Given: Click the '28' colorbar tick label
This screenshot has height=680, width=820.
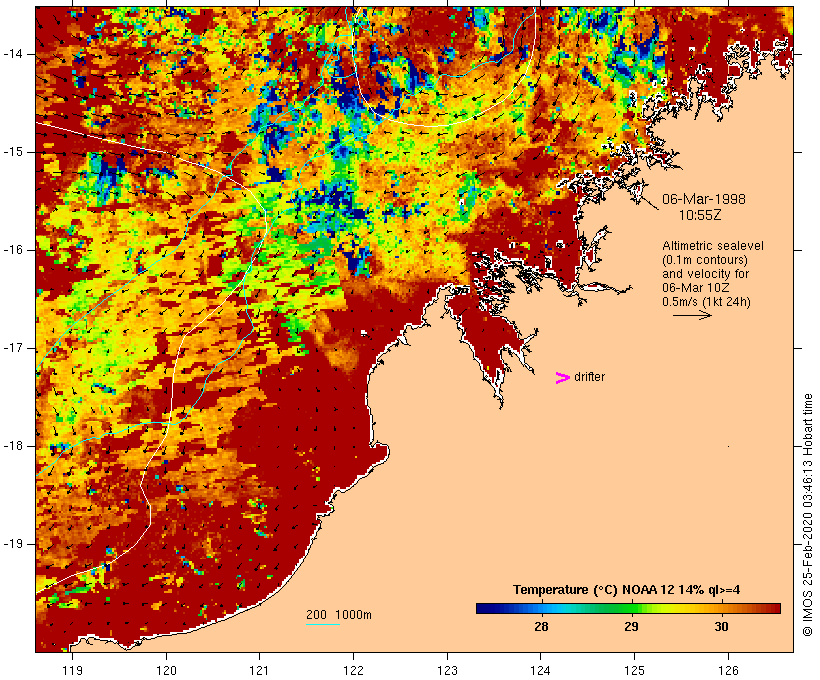Looking at the screenshot, I should pyautogui.click(x=541, y=627).
